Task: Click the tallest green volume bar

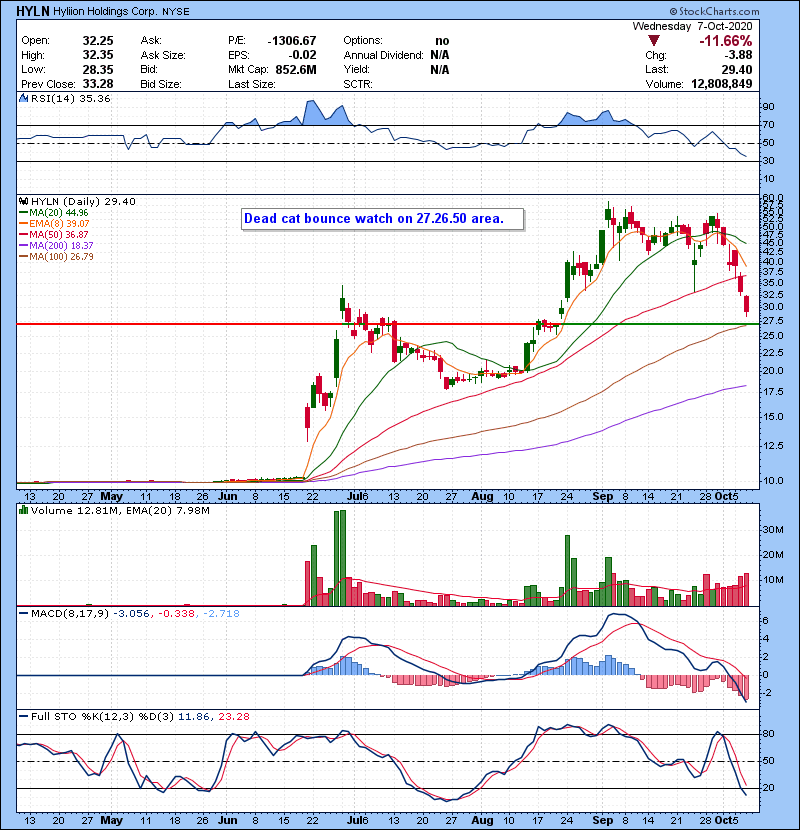Action: tap(343, 558)
